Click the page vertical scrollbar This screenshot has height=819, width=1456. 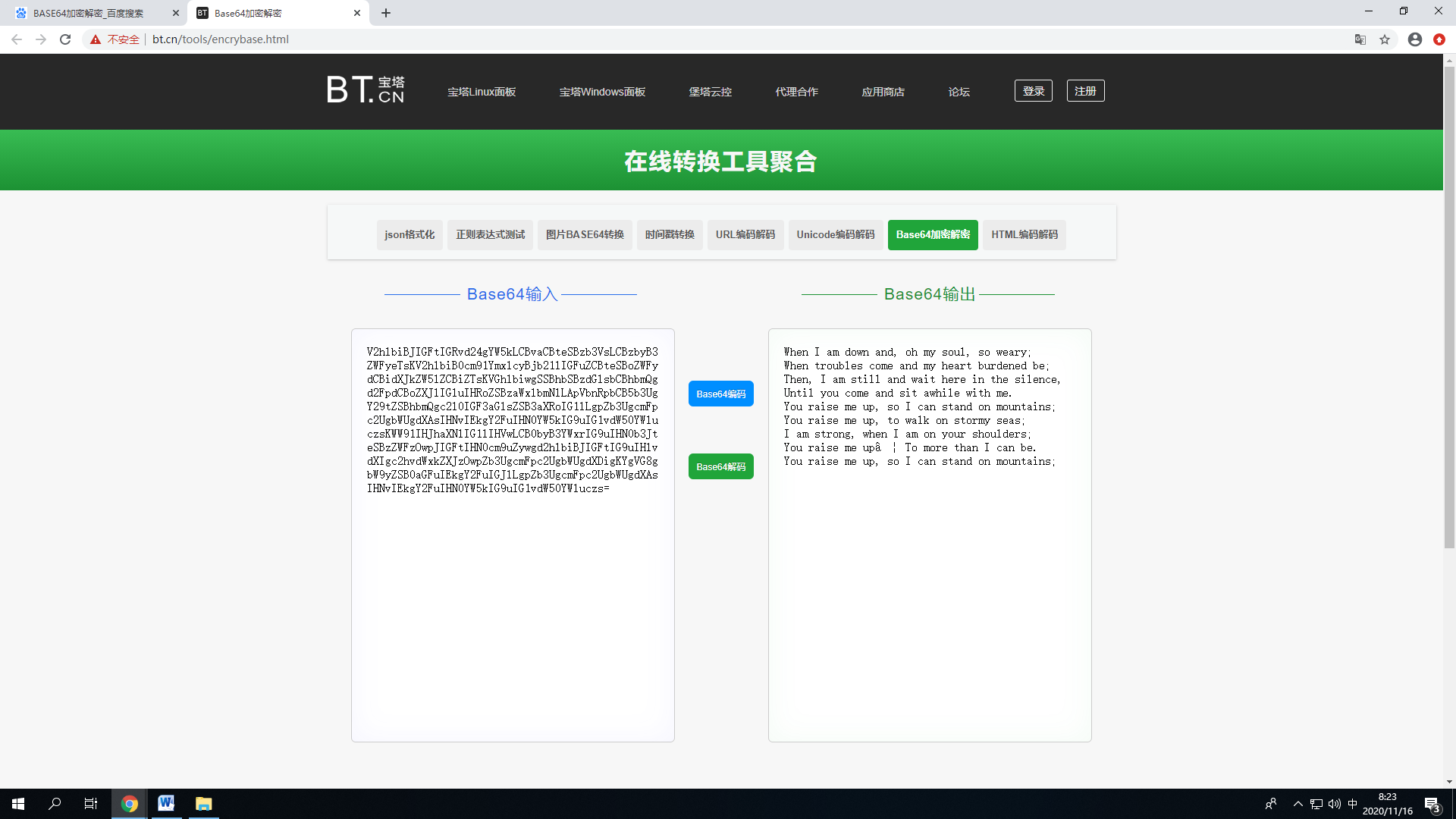point(1449,303)
